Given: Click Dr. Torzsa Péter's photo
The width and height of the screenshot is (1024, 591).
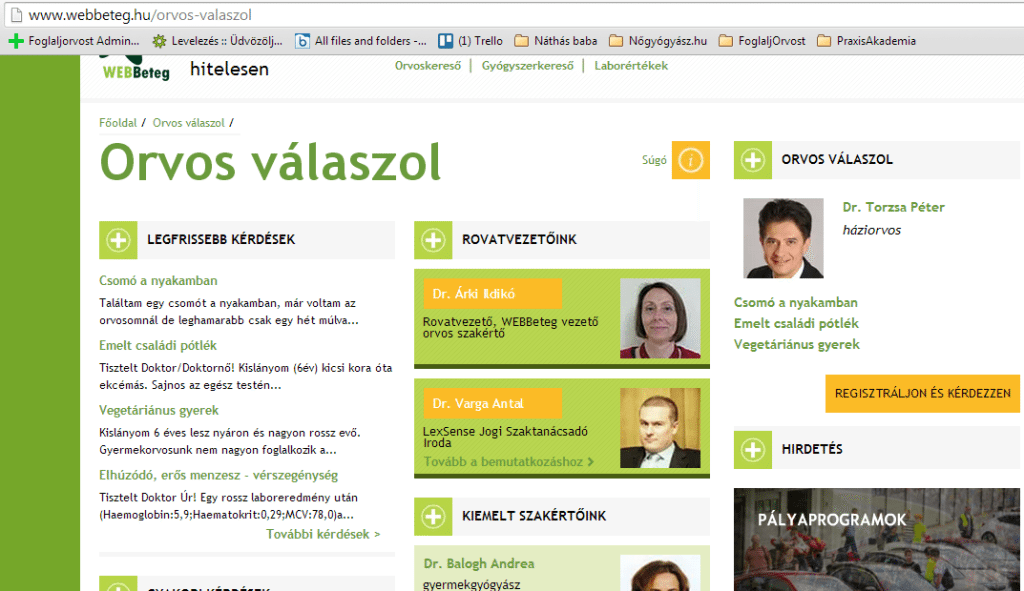Looking at the screenshot, I should 783,238.
